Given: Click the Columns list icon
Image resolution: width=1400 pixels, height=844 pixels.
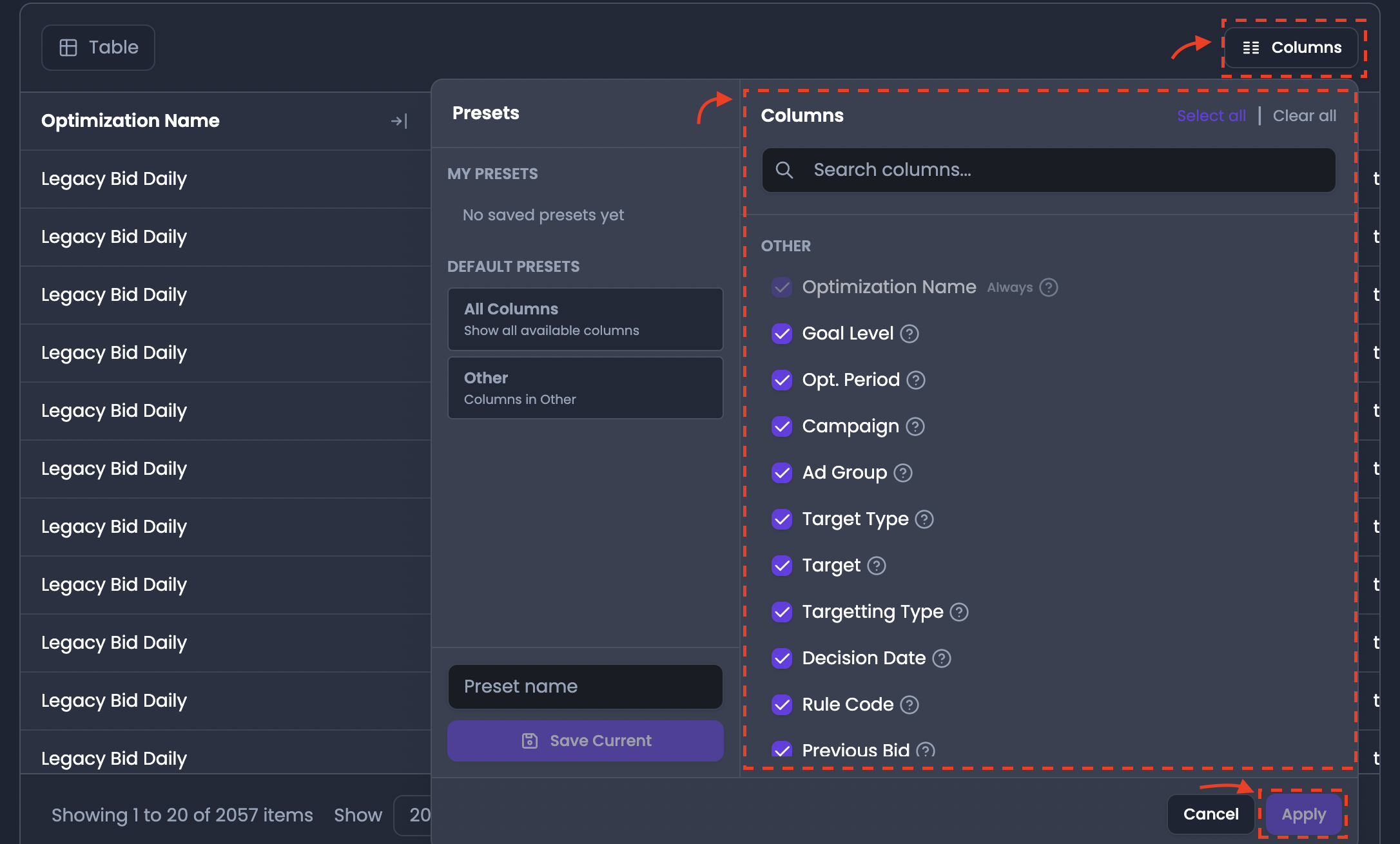Looking at the screenshot, I should click(1251, 48).
